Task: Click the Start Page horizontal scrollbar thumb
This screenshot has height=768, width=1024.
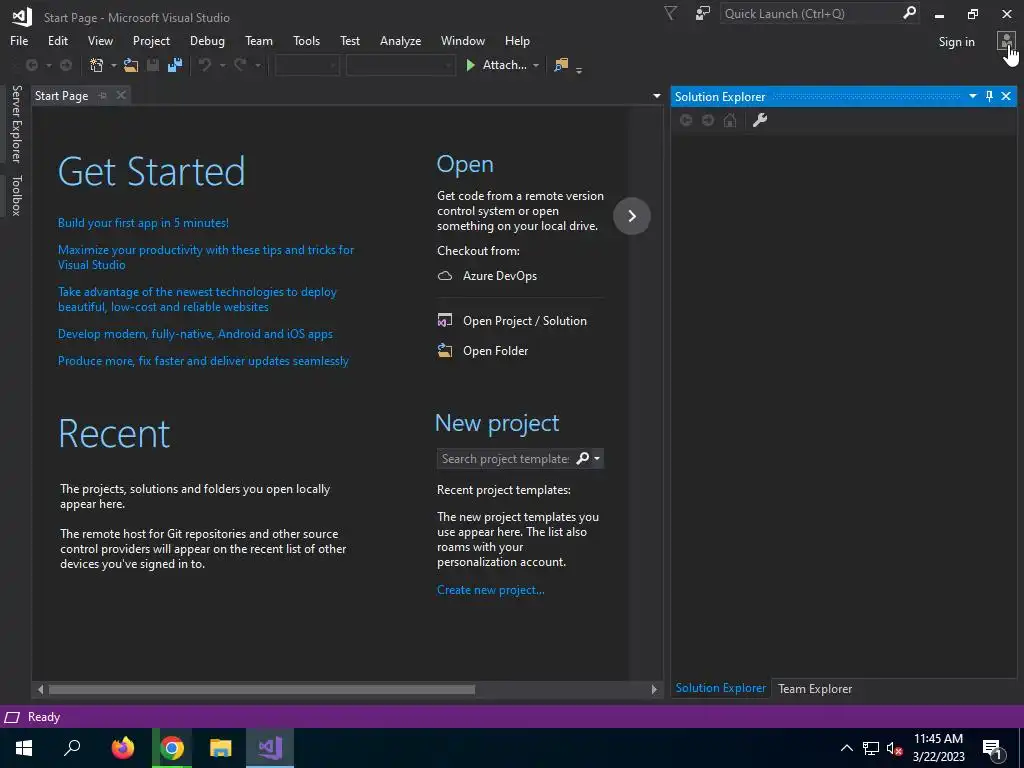Action: (x=261, y=689)
